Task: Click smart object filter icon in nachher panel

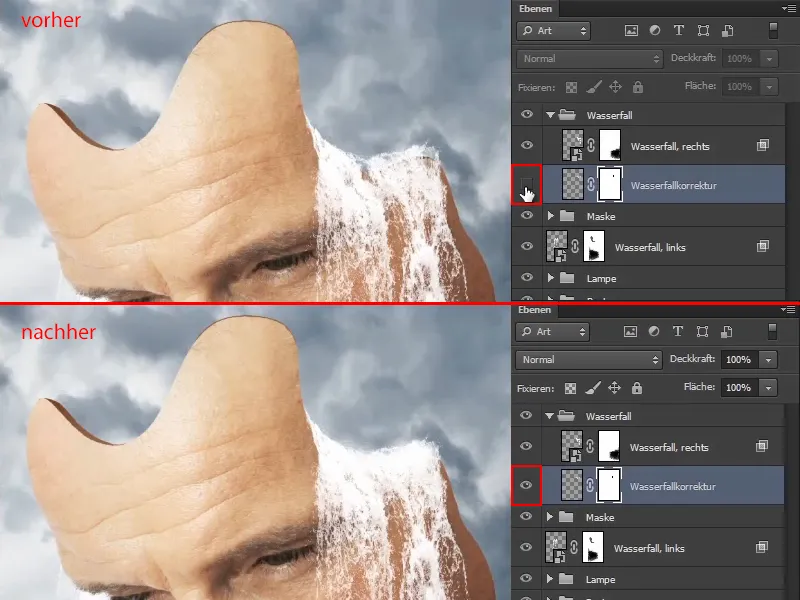Action: (727, 332)
